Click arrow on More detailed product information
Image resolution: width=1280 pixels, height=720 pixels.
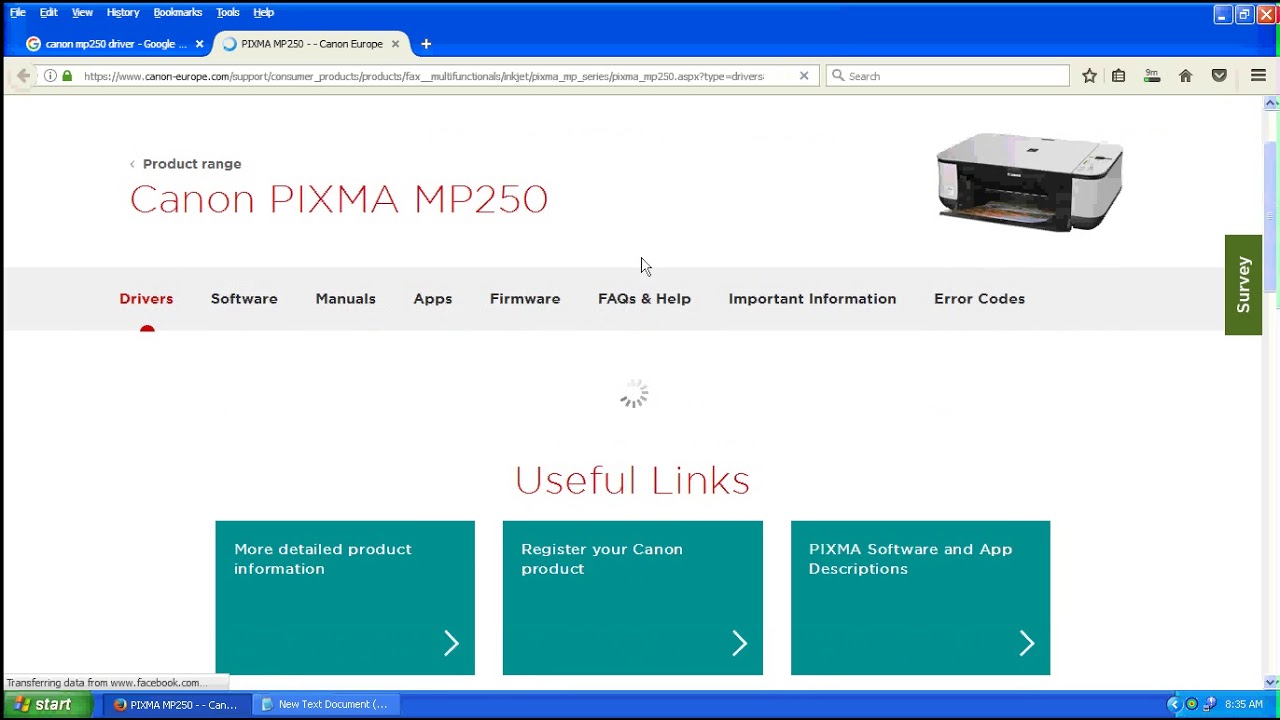(x=452, y=643)
